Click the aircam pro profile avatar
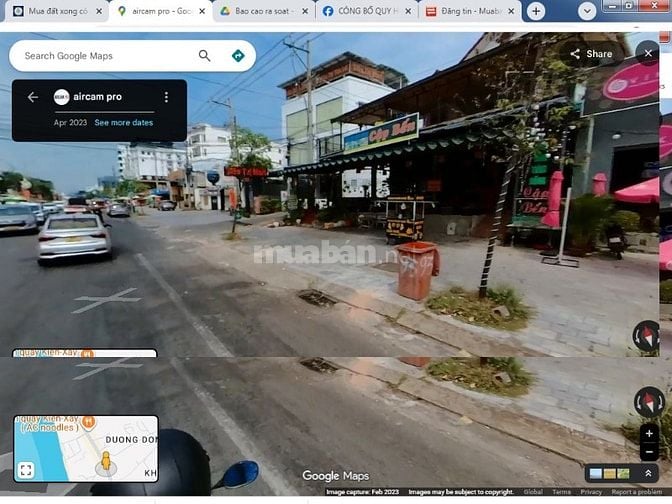 (x=61, y=97)
